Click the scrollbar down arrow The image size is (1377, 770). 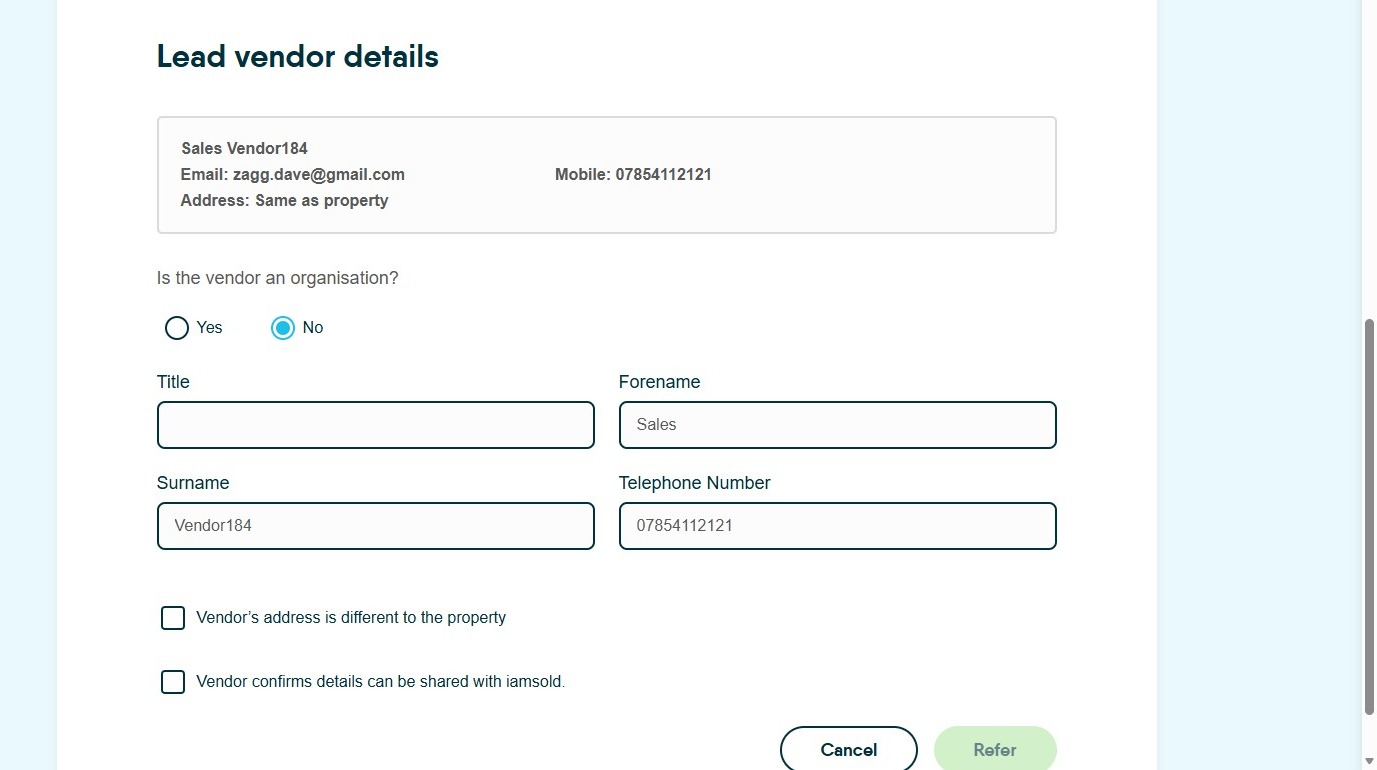[1369, 761]
